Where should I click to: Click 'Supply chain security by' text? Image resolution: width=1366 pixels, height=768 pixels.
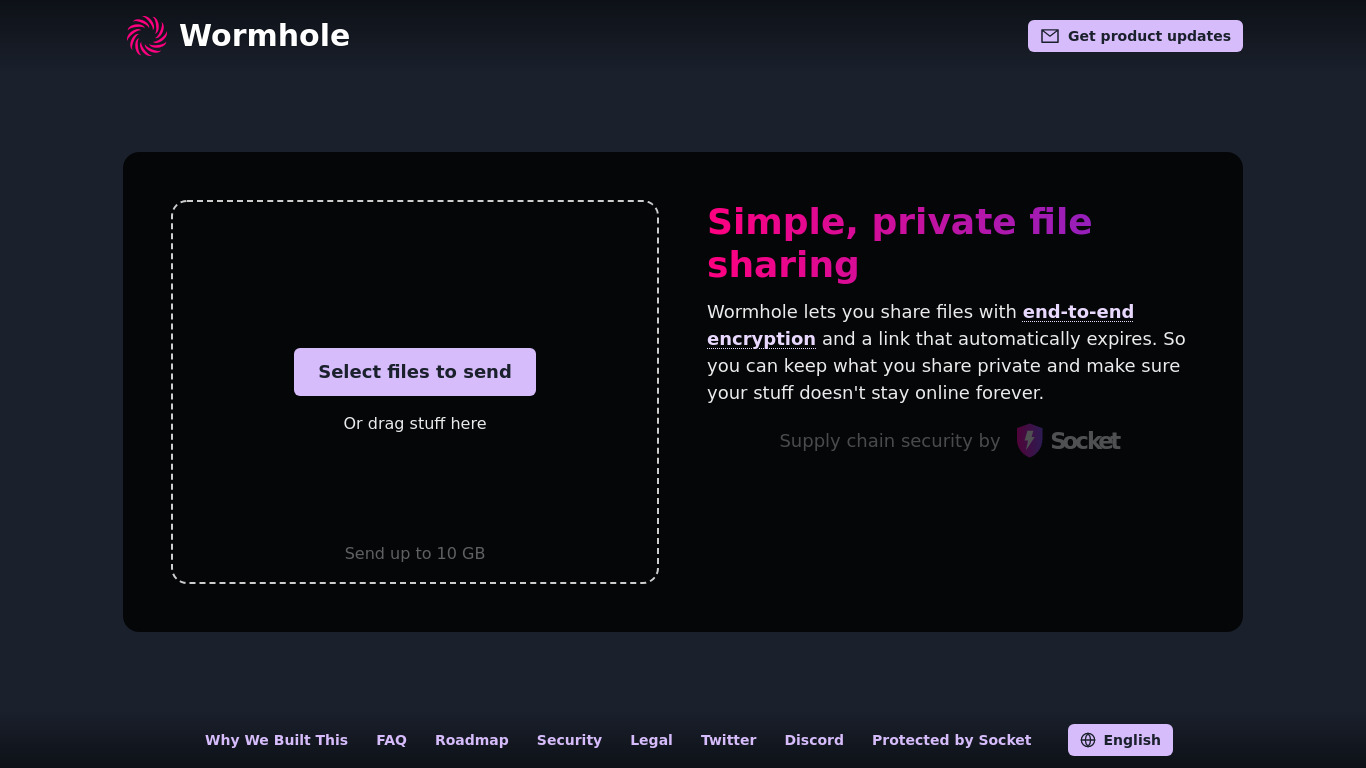(890, 441)
